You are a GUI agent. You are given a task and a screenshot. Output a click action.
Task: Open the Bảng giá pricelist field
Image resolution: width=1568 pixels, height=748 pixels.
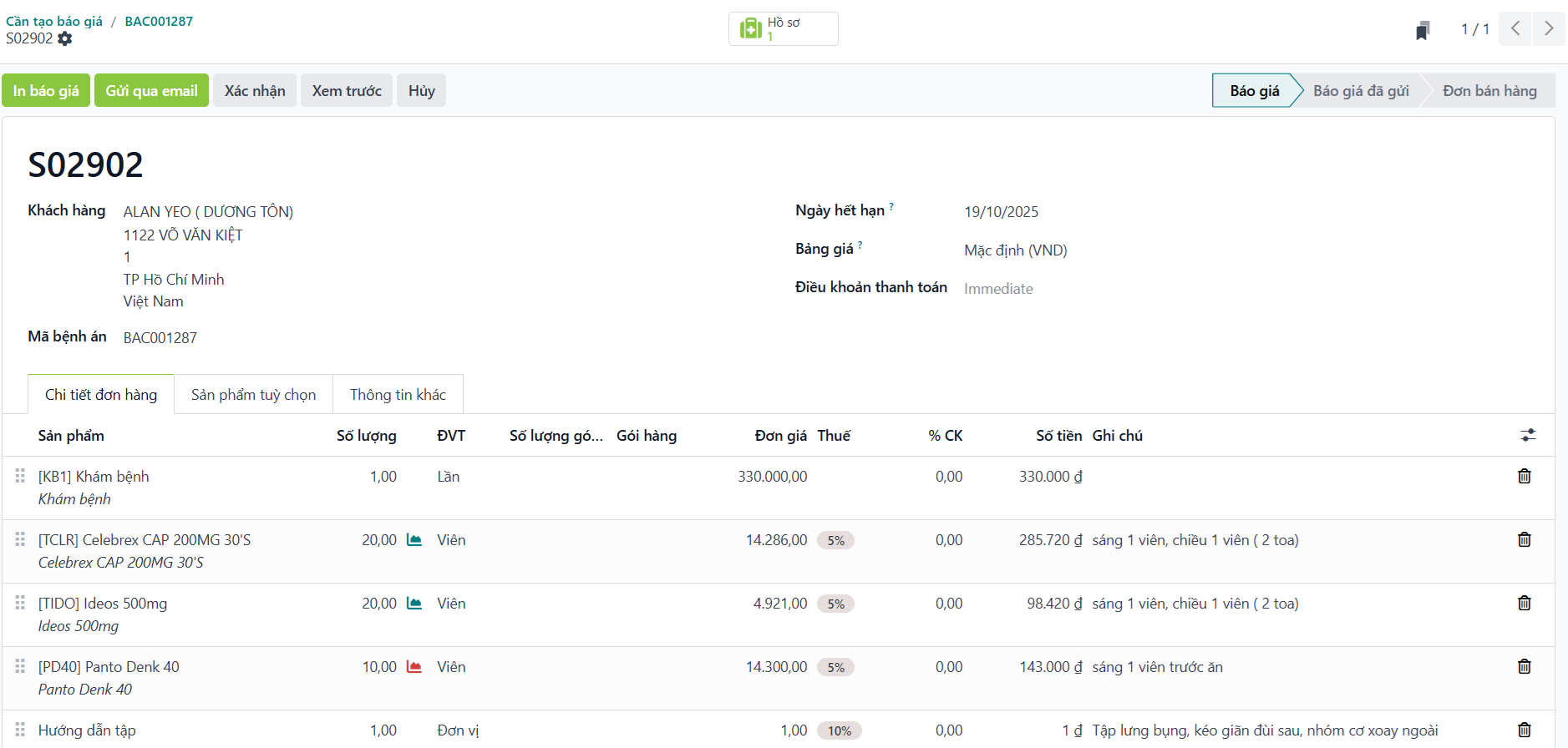point(1015,250)
